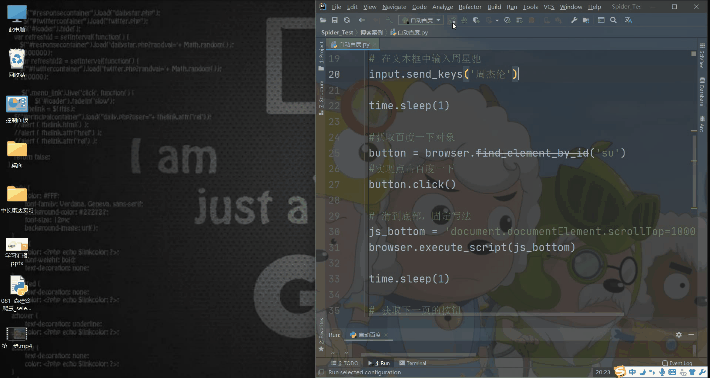Select the This PC desktop icon
Image resolution: width=710 pixels, height=378 pixels.
coord(17,18)
